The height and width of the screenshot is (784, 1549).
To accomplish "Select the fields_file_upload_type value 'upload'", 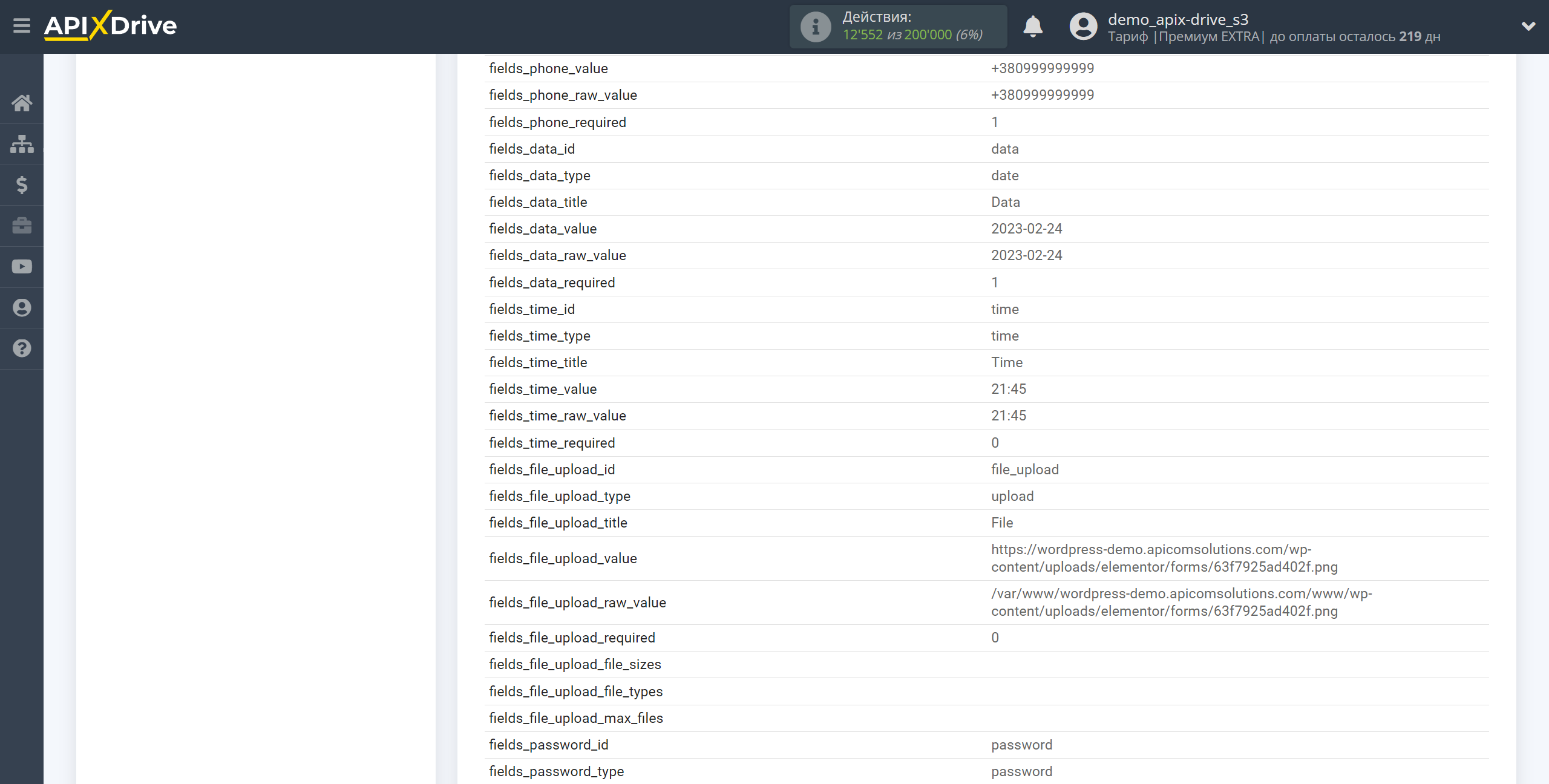I will tap(1012, 496).
